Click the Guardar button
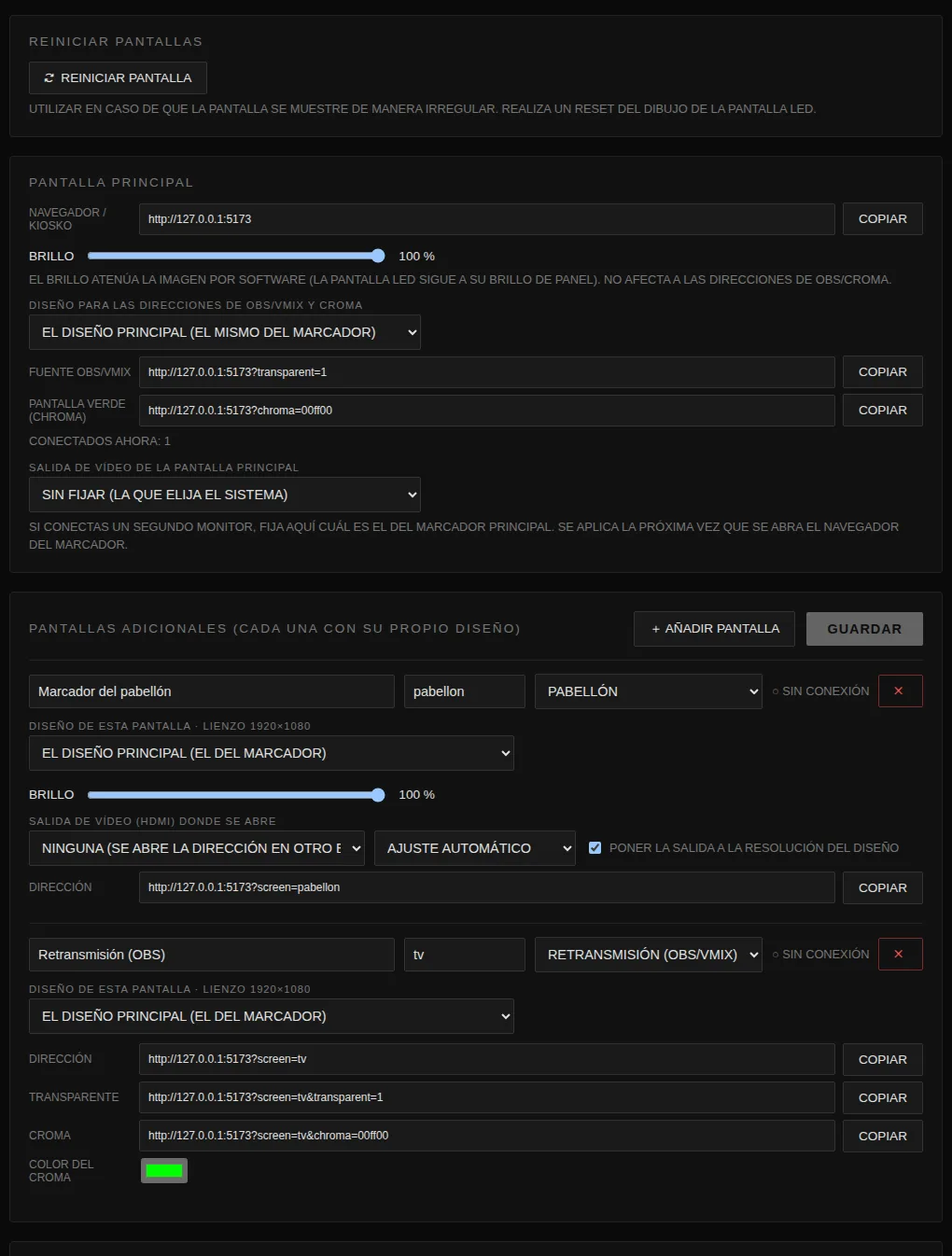Screen dimensions: 952x1256 click(864, 629)
